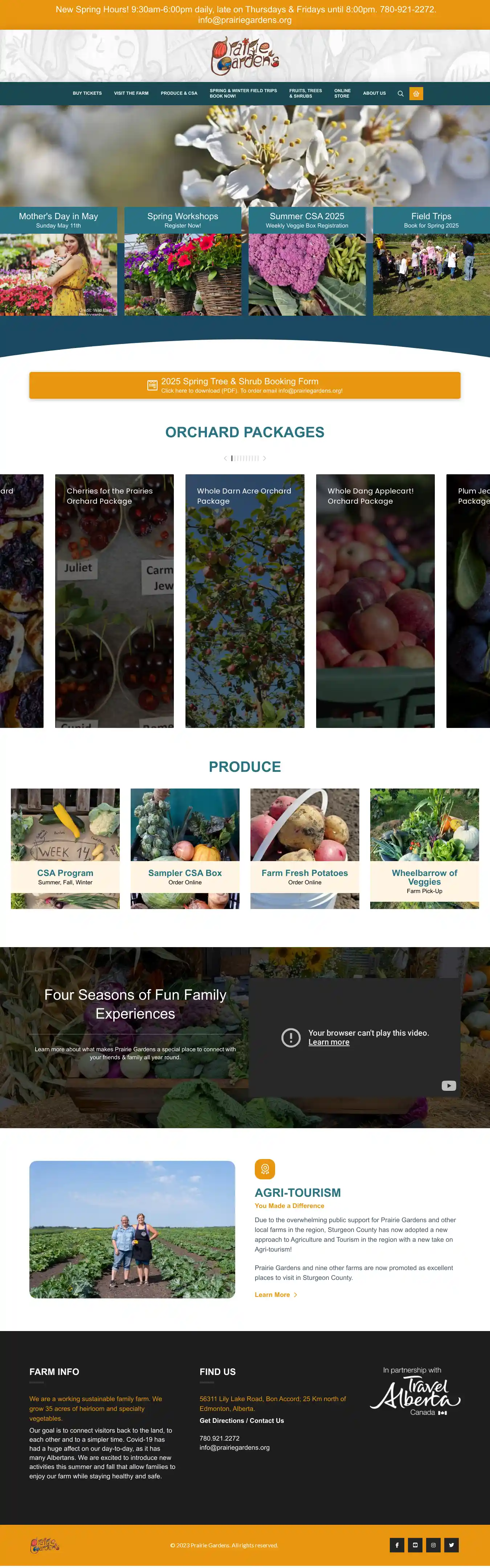Open Whole Dang Applecart package card
Screen dimensions: 490x1568
[375, 601]
